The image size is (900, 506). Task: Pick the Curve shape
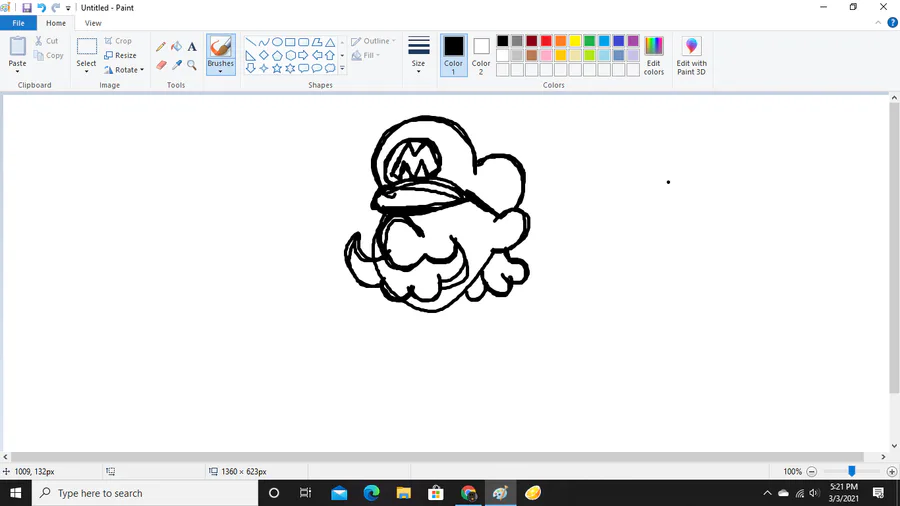point(264,42)
